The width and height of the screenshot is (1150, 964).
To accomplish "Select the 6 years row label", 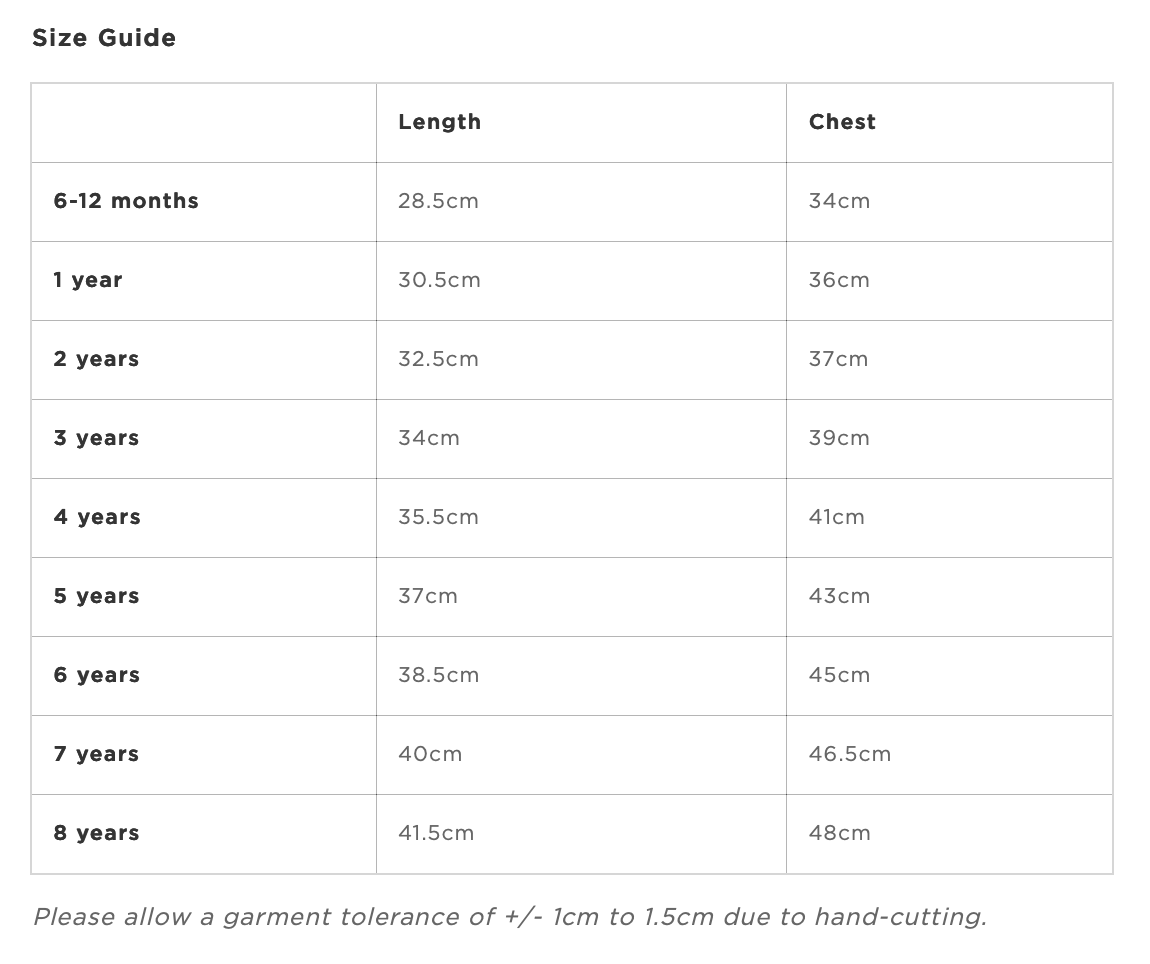I will coord(97,676).
